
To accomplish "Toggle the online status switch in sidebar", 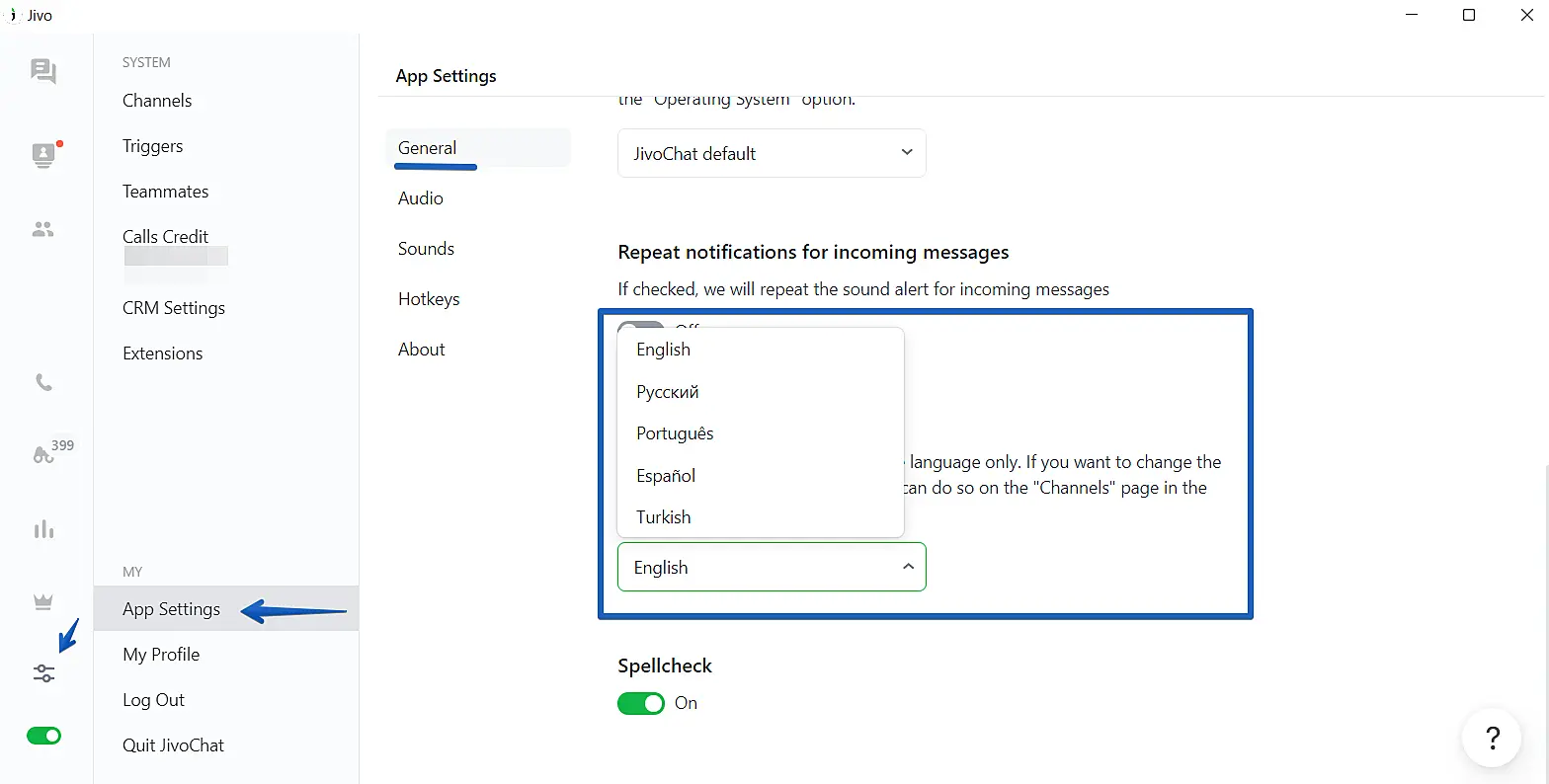I will click(43, 736).
